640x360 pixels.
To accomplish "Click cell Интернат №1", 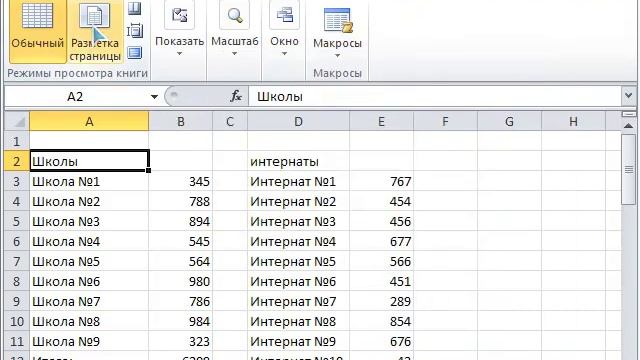I will tap(298, 181).
